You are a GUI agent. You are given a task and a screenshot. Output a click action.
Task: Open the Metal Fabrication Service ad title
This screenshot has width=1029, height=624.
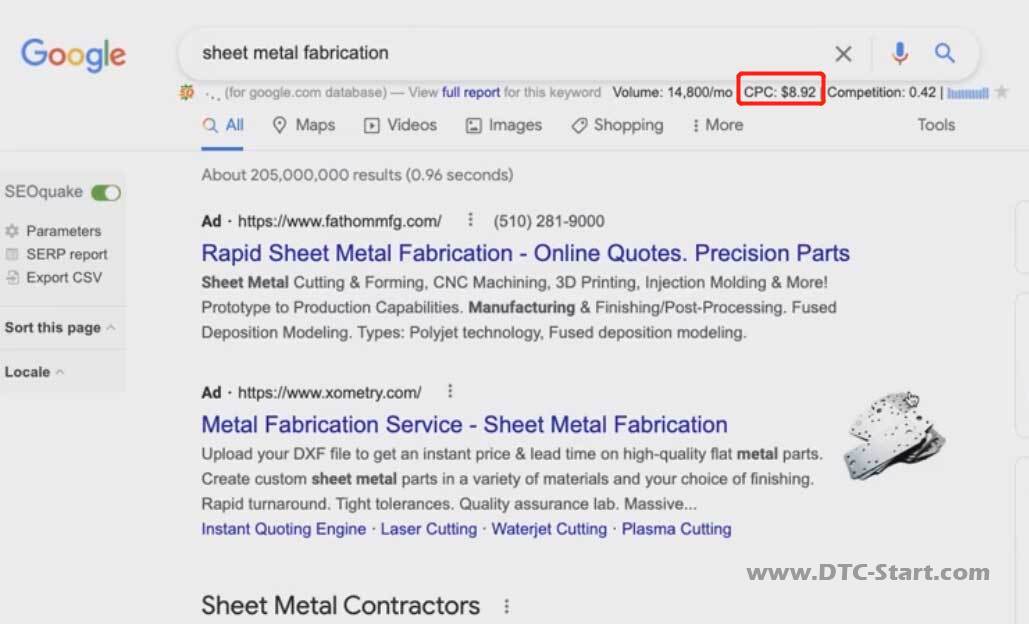(465, 425)
